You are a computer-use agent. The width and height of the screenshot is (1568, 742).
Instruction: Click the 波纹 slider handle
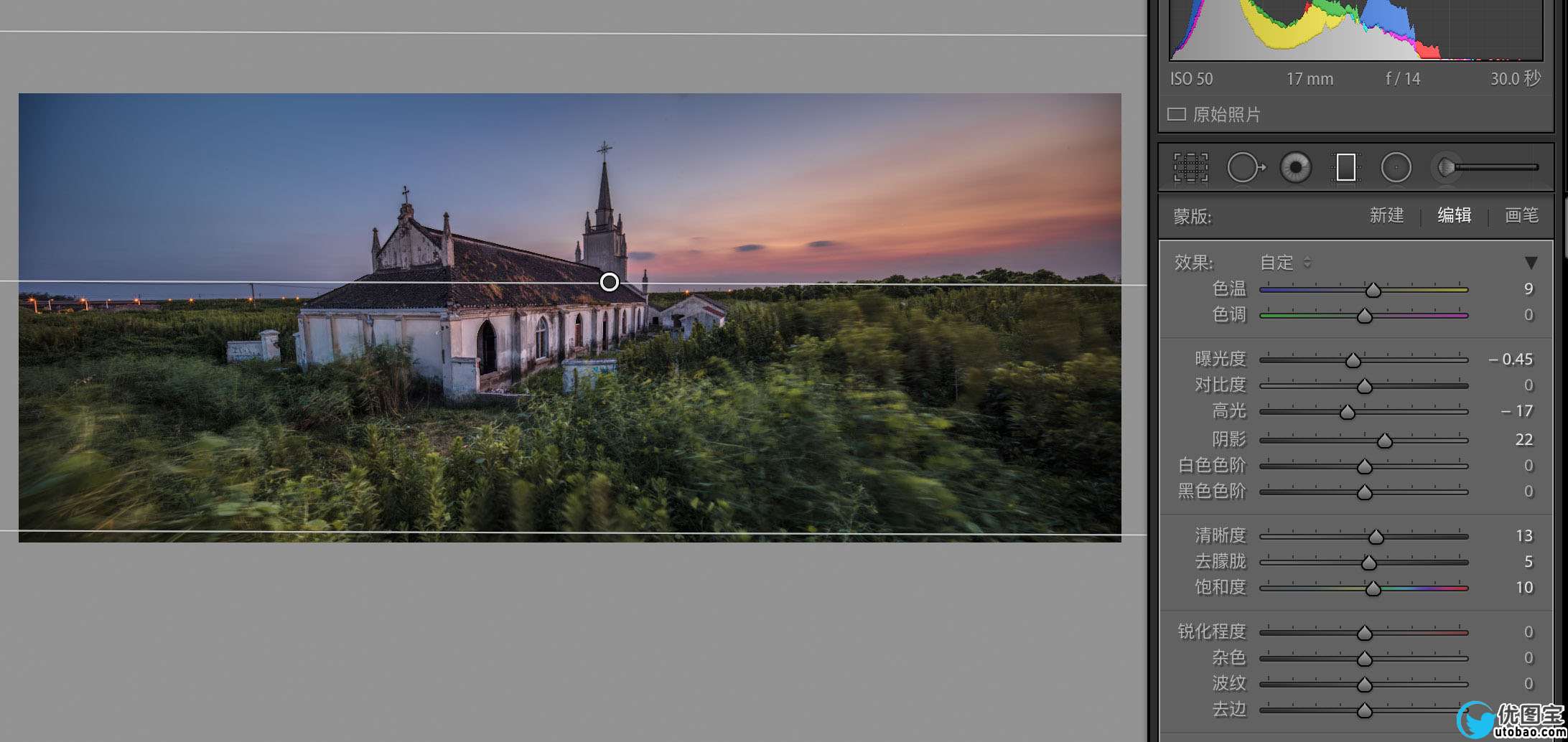click(1364, 685)
